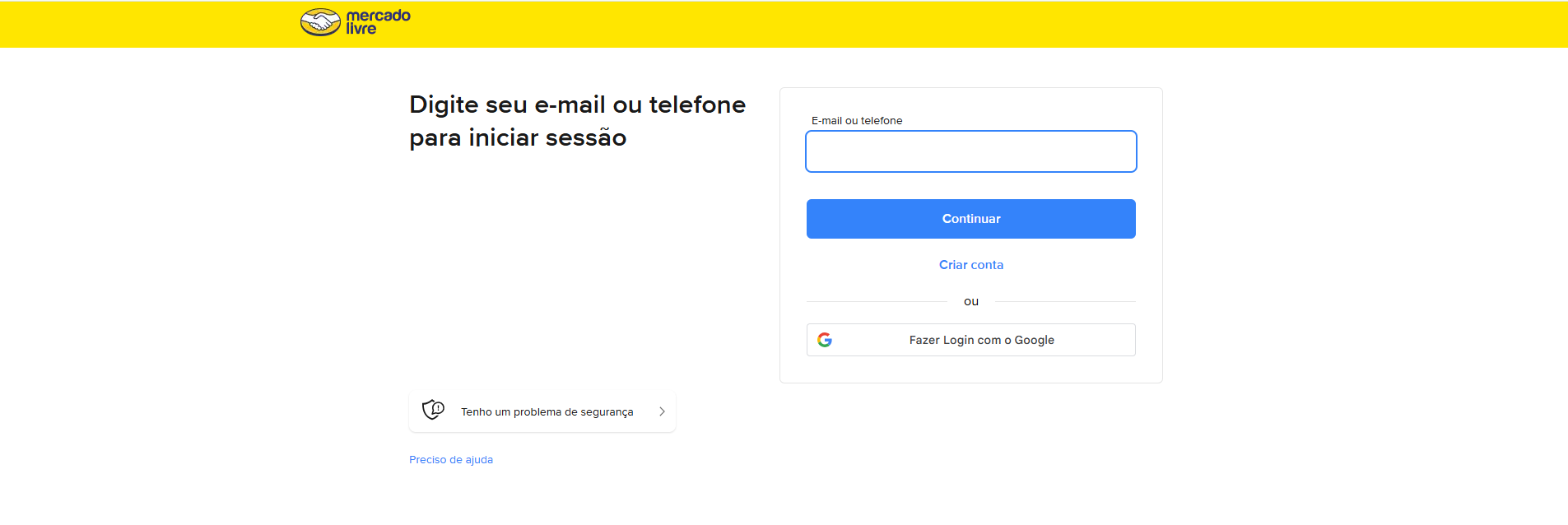Image resolution: width=1568 pixels, height=525 pixels.
Task: Click the E-mail ou telefone field label
Action: pyautogui.click(x=857, y=120)
